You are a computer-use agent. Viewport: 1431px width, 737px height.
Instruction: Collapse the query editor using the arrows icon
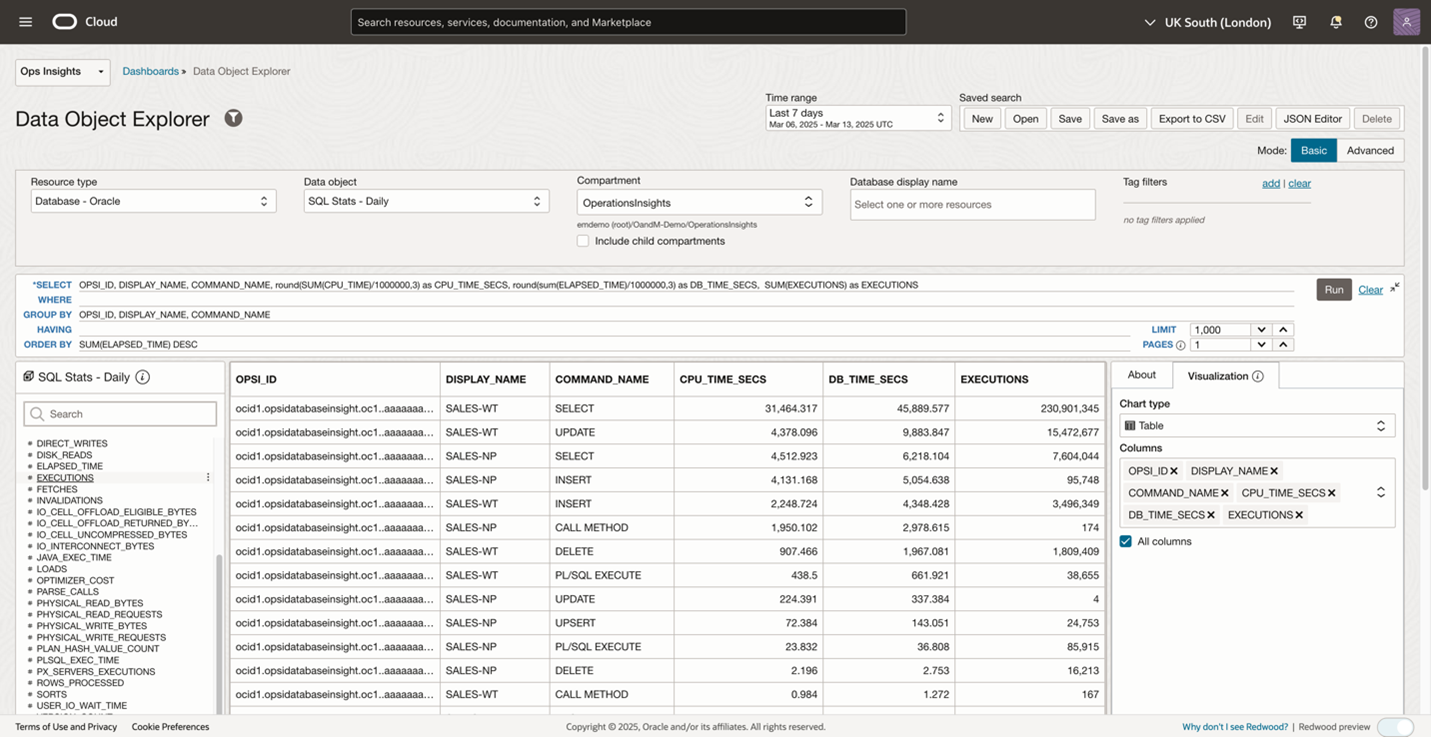(x=1395, y=287)
